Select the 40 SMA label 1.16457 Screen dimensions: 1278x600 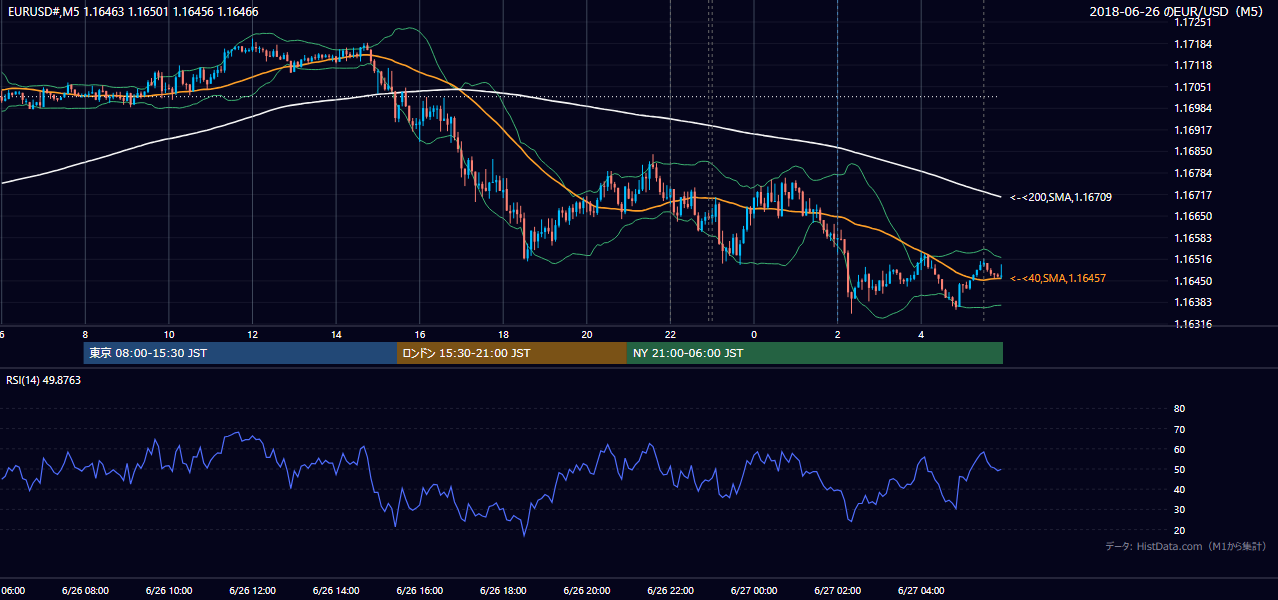pos(1058,278)
